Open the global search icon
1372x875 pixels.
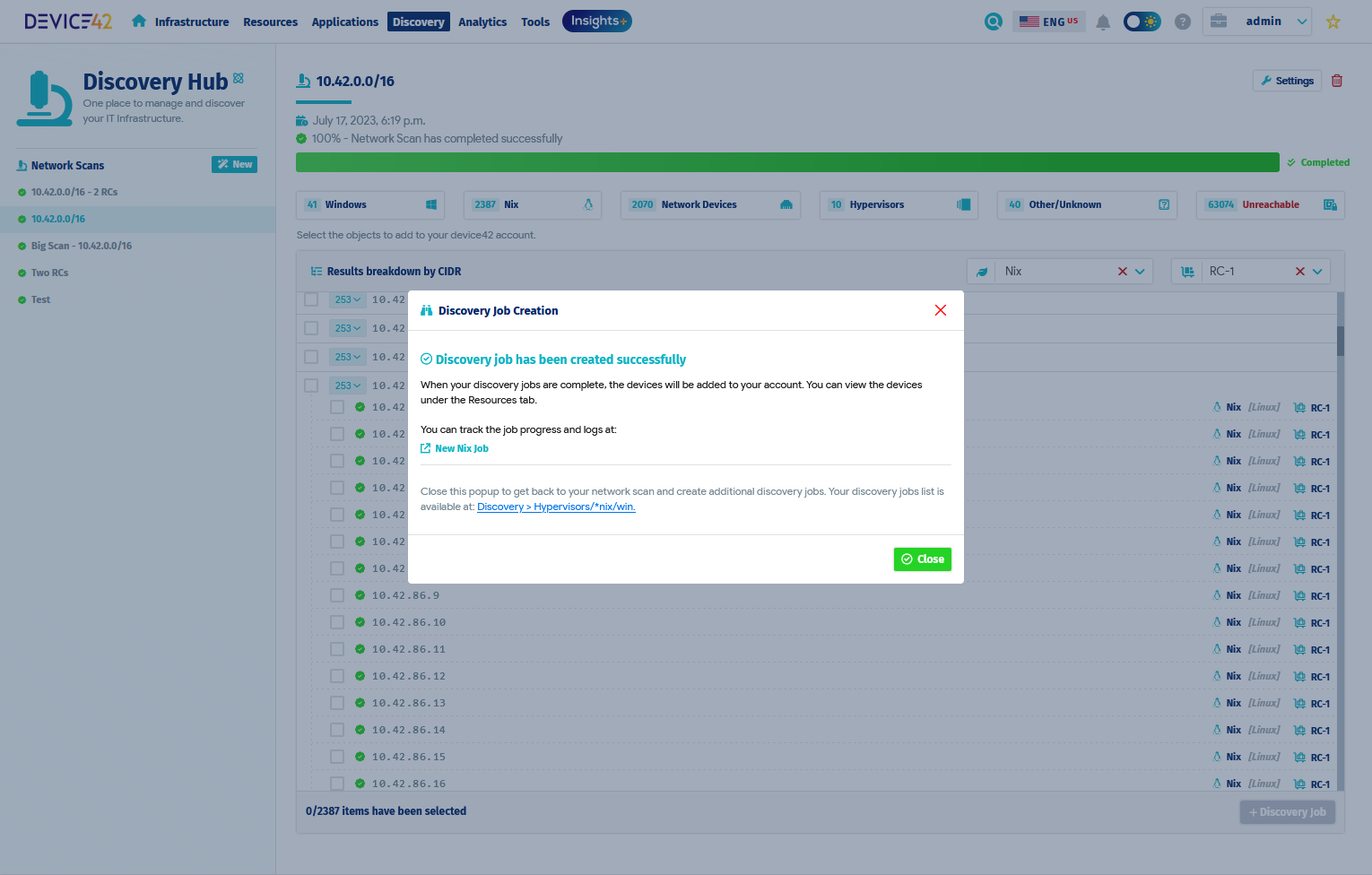coord(994,22)
